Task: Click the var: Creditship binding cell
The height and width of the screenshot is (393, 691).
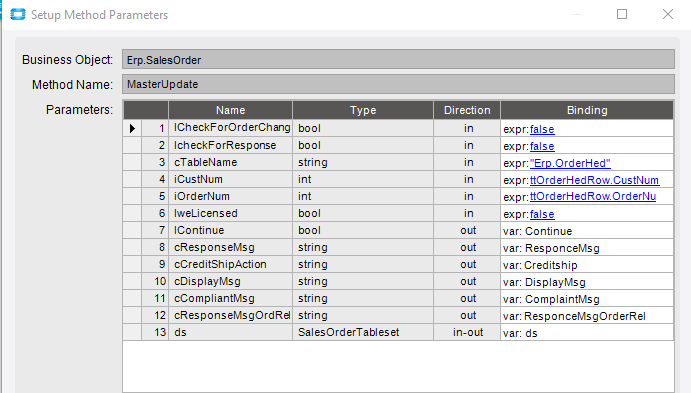Action: click(x=587, y=264)
